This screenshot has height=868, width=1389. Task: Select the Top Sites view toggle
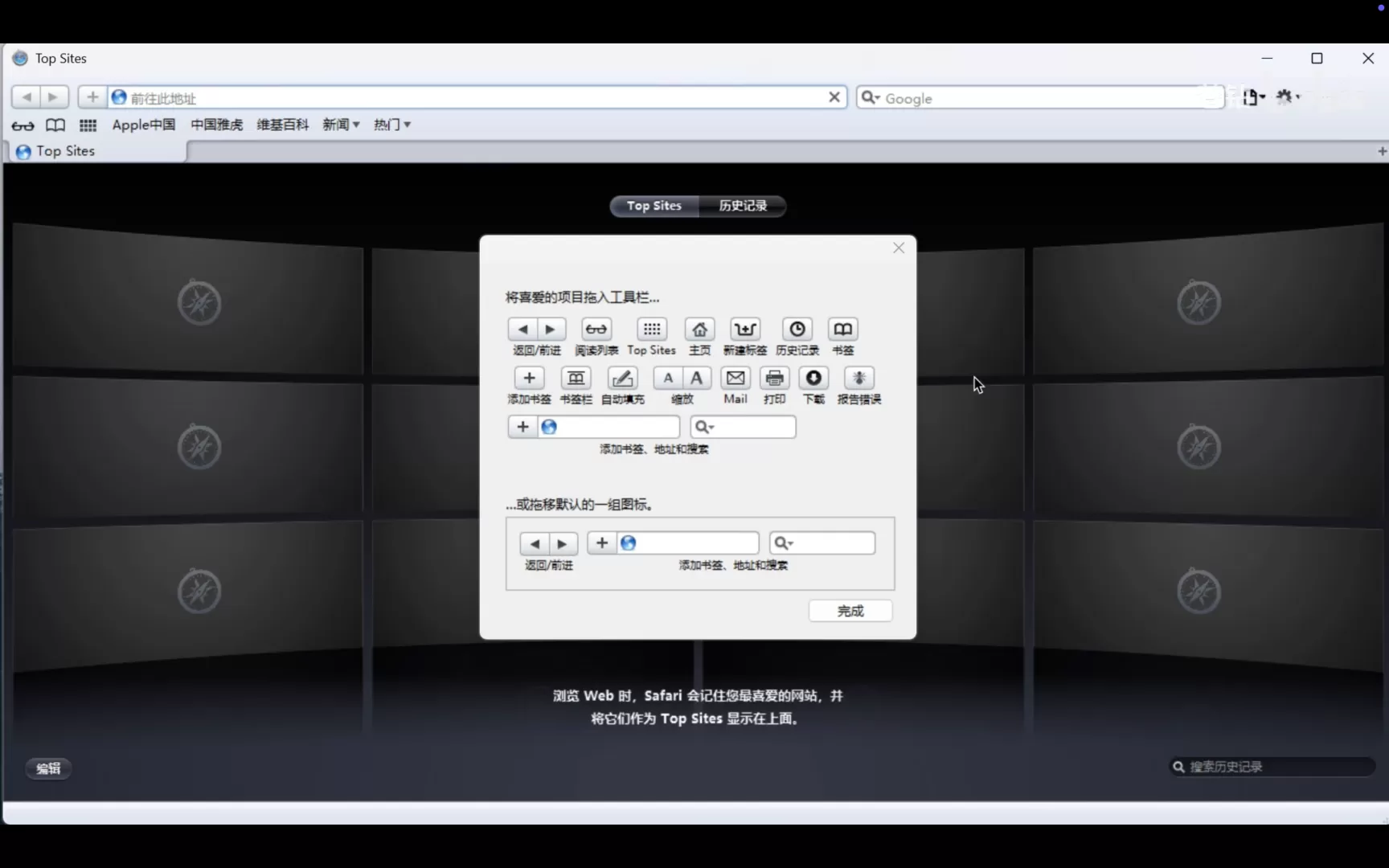[654, 206]
